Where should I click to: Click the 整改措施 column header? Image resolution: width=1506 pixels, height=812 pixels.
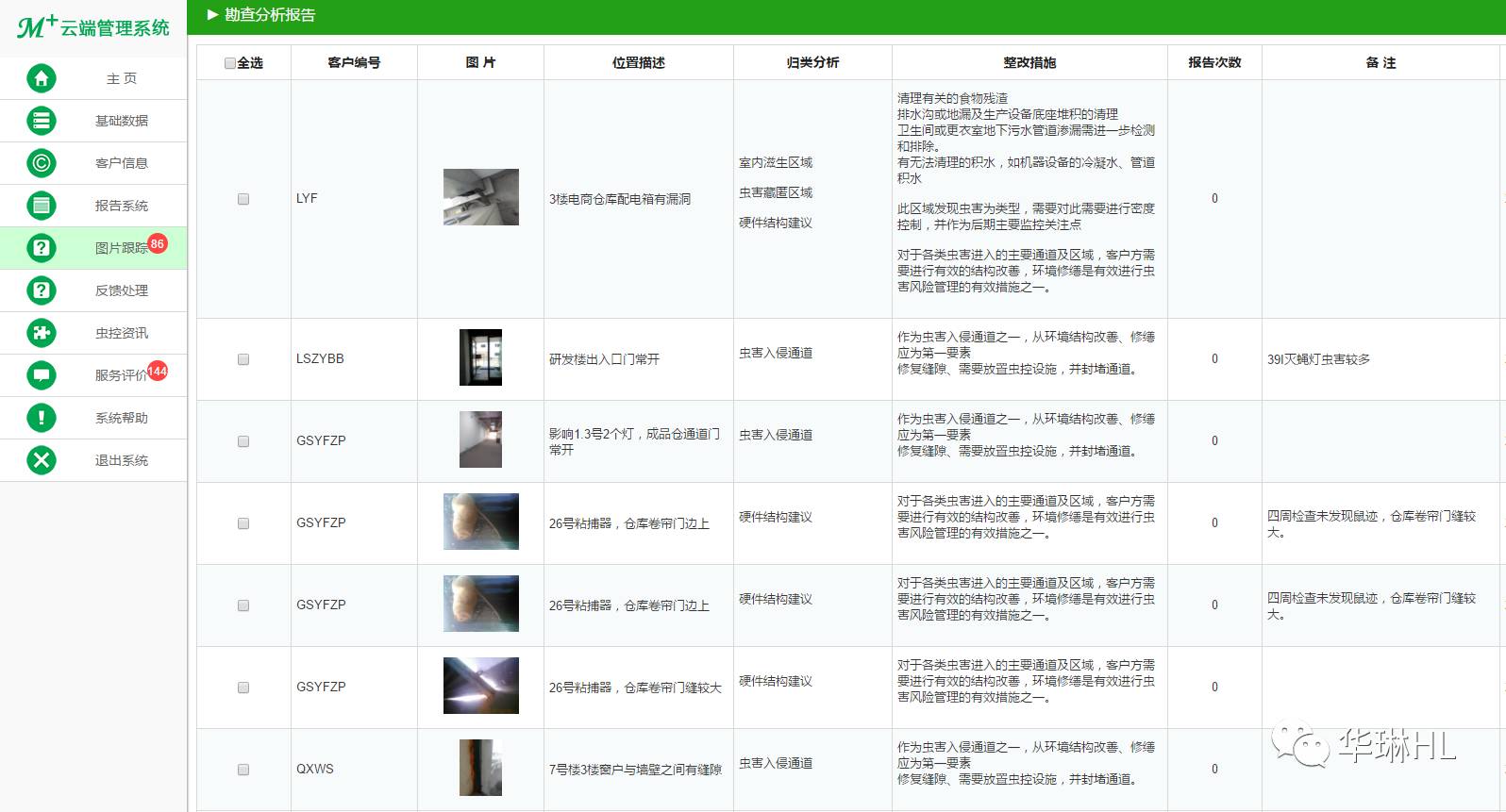1029,62
